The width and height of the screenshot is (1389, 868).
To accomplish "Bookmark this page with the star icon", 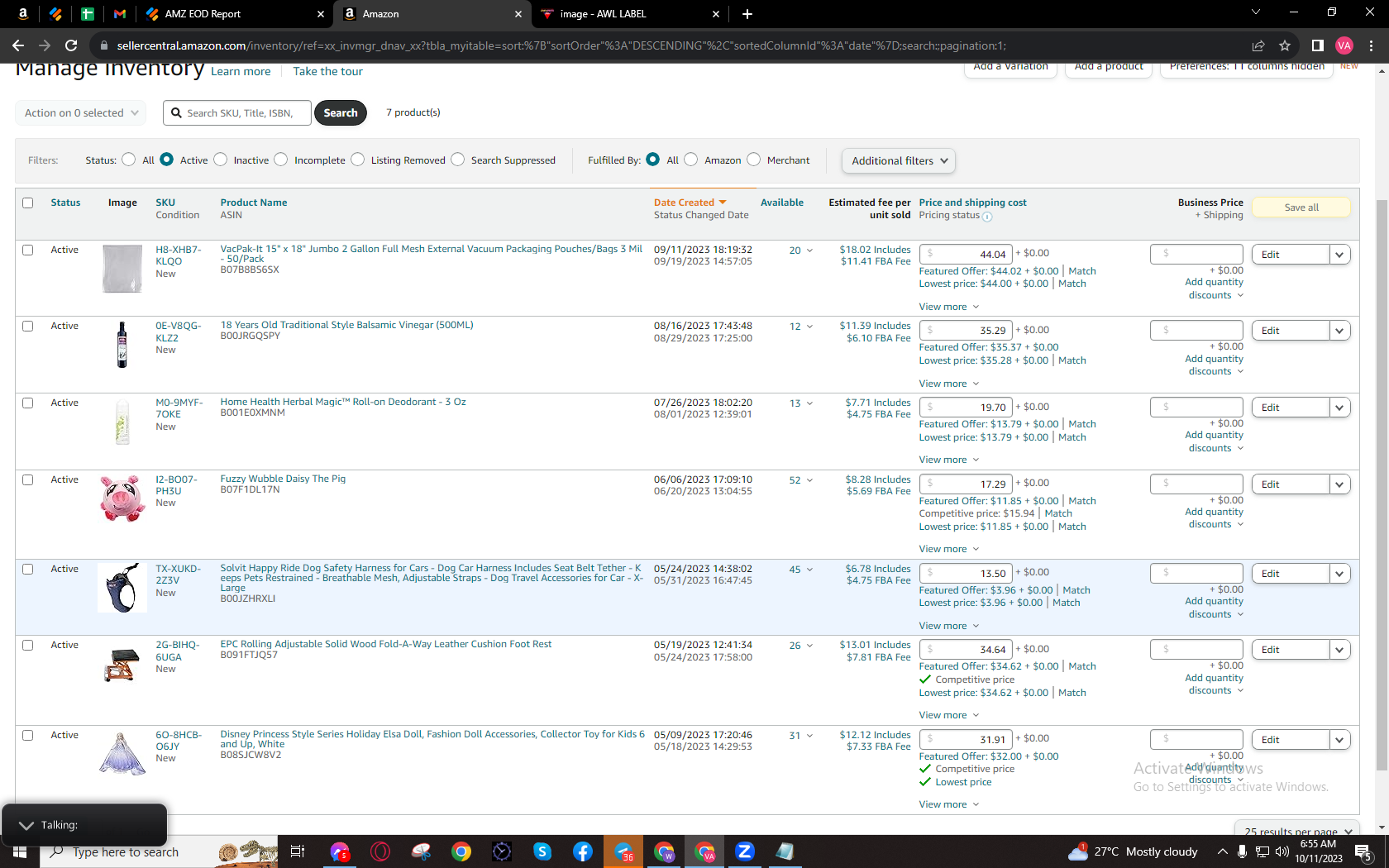I will tap(1285, 45).
